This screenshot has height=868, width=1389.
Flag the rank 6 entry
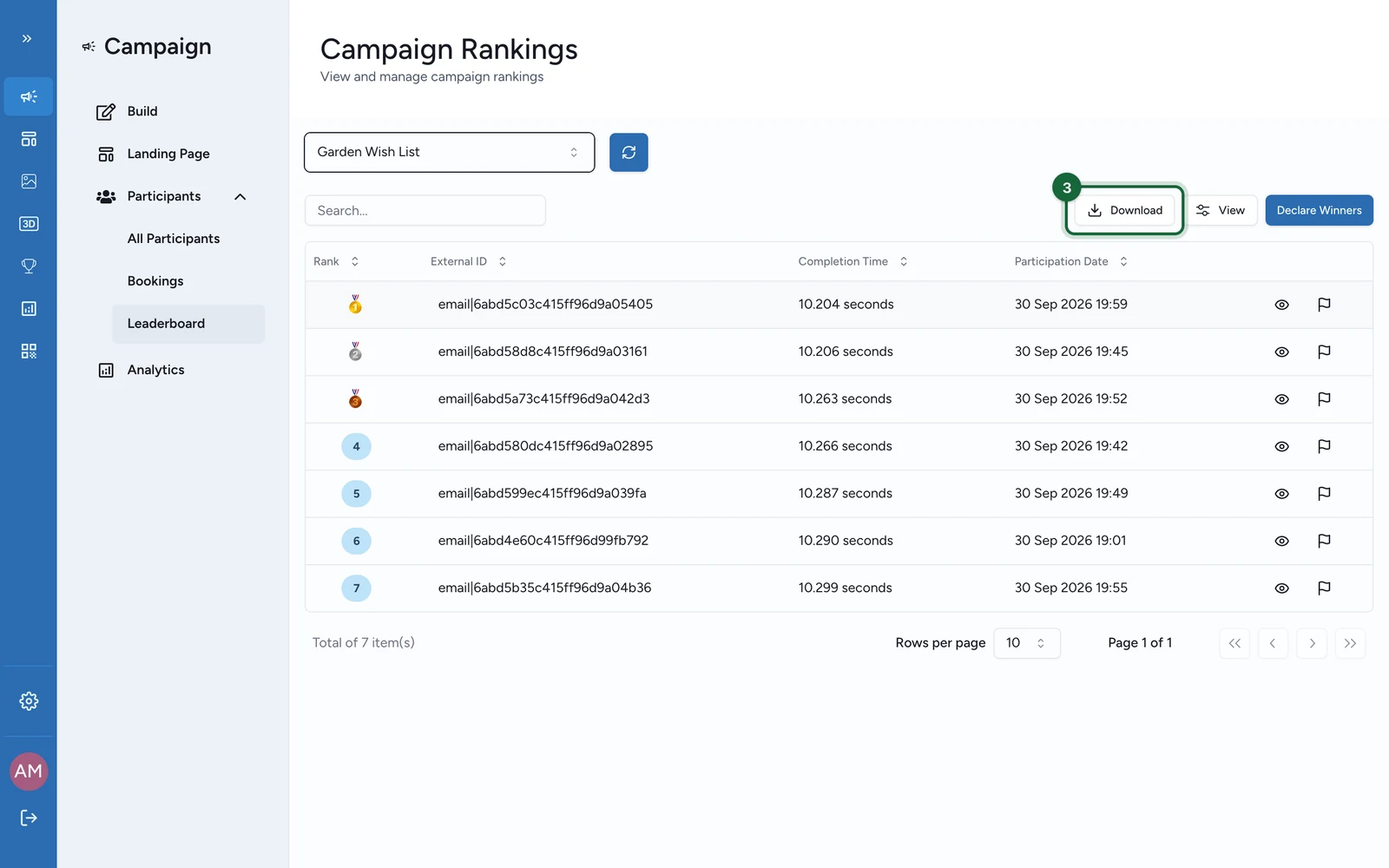coord(1324,541)
